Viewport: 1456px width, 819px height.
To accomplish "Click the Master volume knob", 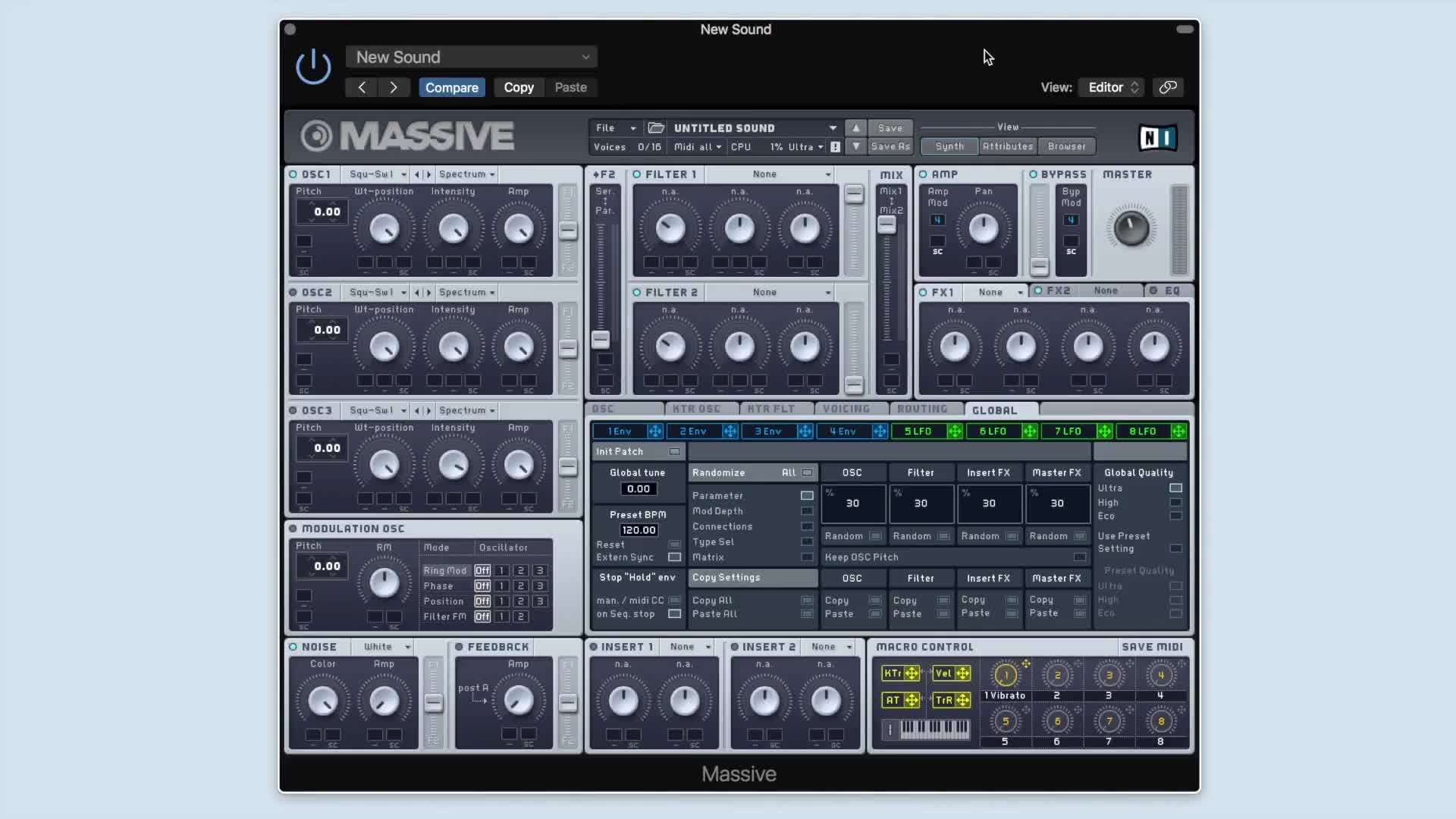I will (x=1131, y=228).
